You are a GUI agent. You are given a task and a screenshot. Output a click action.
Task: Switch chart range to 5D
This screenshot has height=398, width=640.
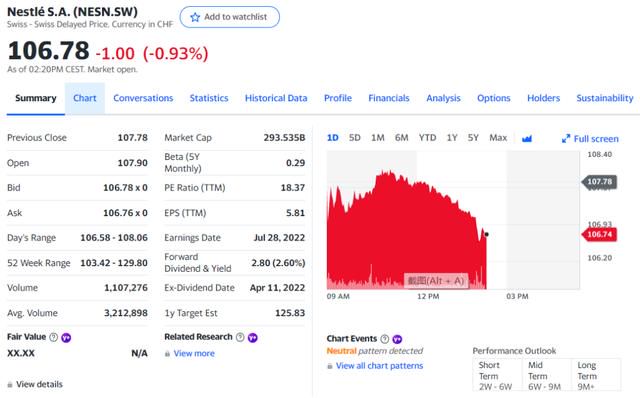[x=355, y=138]
